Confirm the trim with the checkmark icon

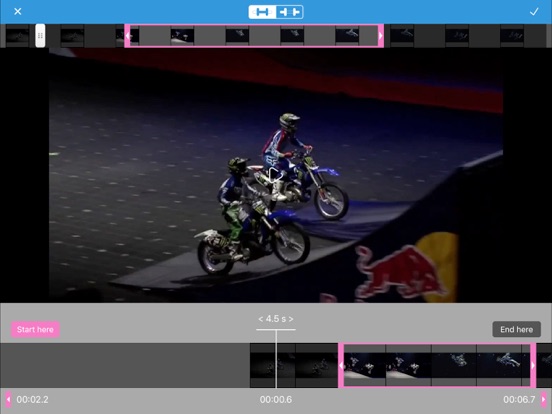(x=534, y=12)
